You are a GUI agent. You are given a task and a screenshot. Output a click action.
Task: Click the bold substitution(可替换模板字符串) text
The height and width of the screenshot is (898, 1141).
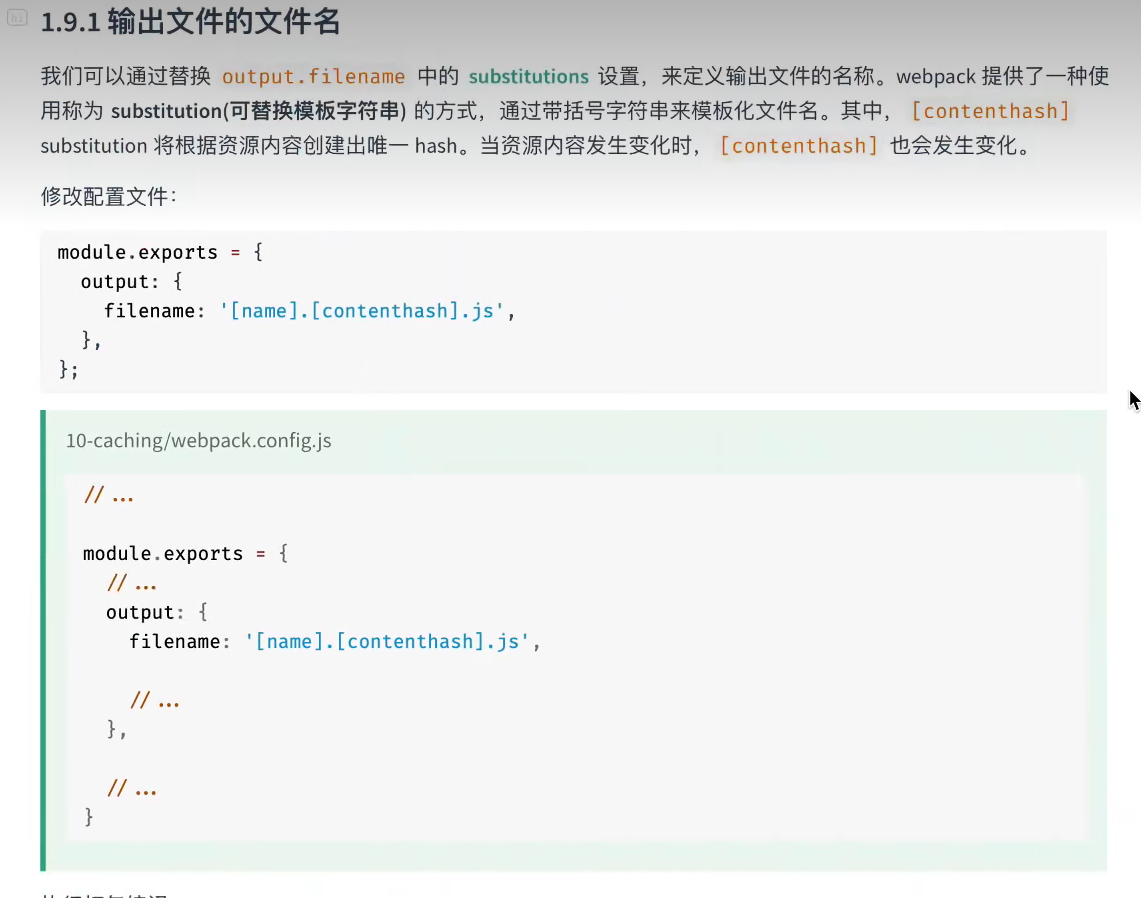tap(258, 111)
